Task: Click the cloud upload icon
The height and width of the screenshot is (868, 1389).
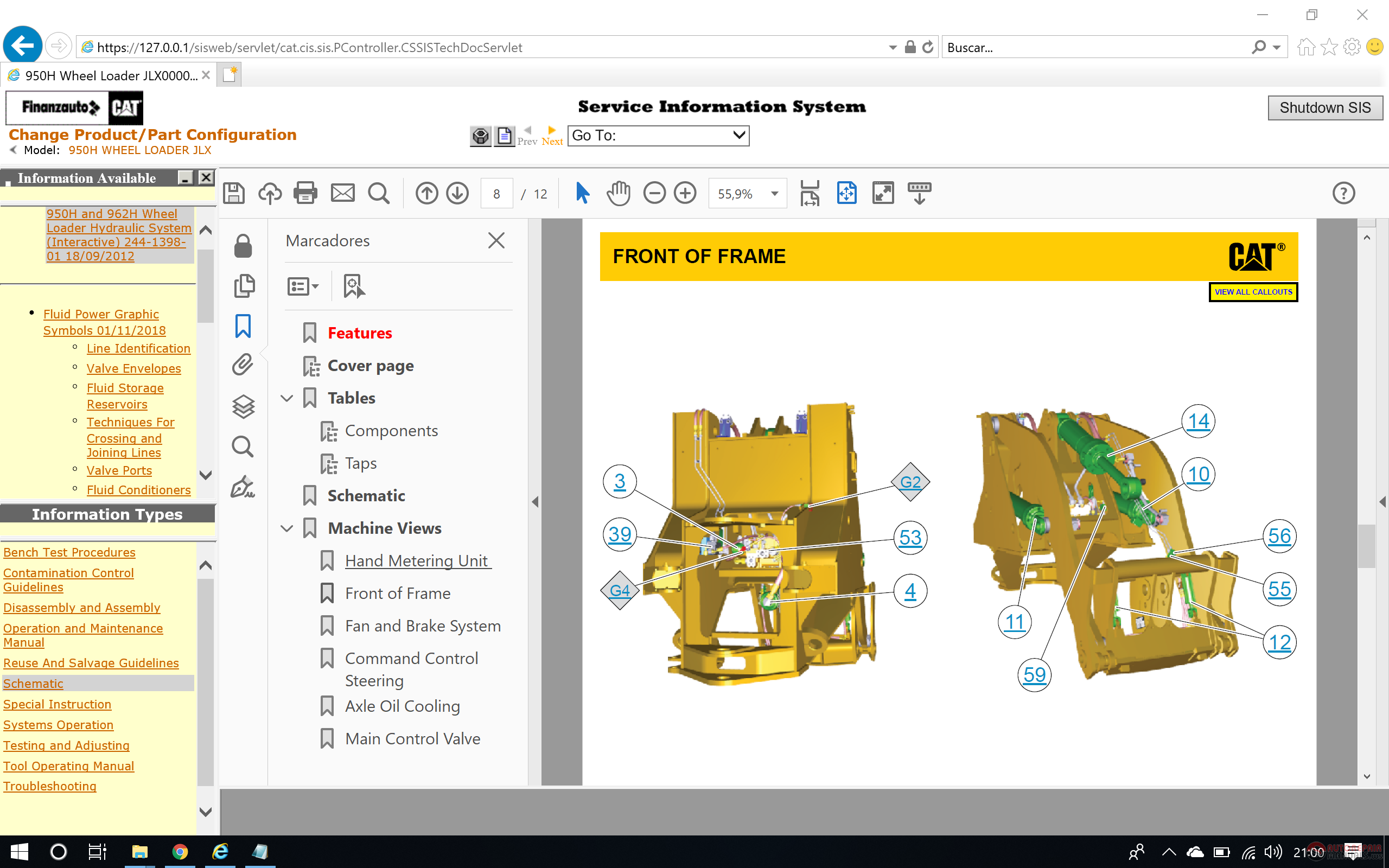Action: coord(270,194)
